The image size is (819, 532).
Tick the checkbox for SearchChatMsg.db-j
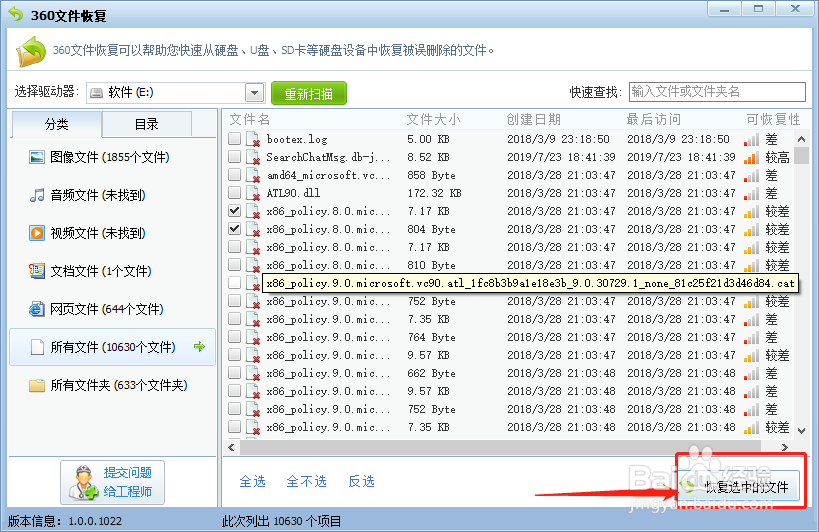coord(235,157)
